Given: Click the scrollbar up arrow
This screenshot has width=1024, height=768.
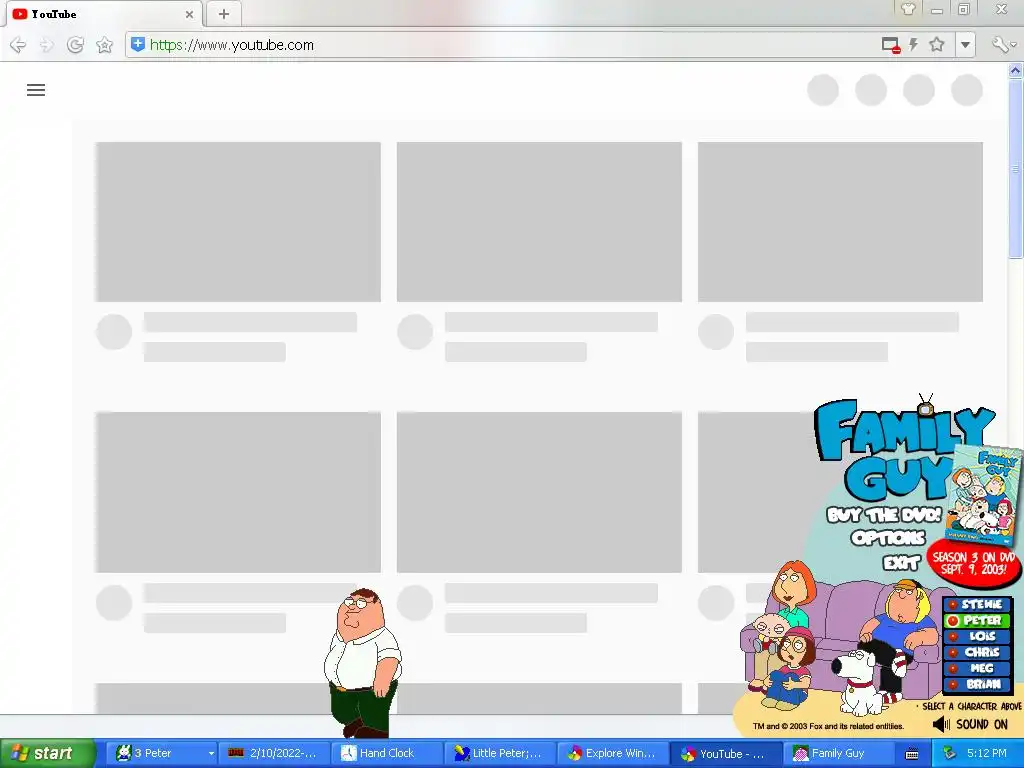Looking at the screenshot, I should tap(1016, 70).
